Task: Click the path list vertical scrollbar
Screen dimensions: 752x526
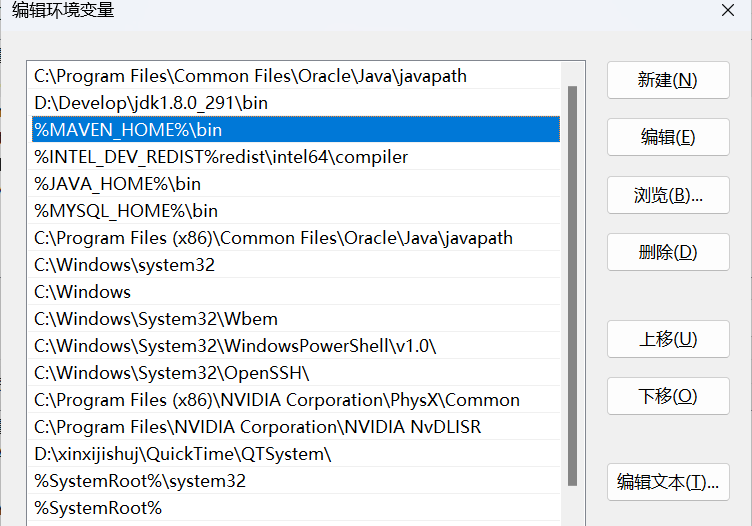Action: coord(573,280)
